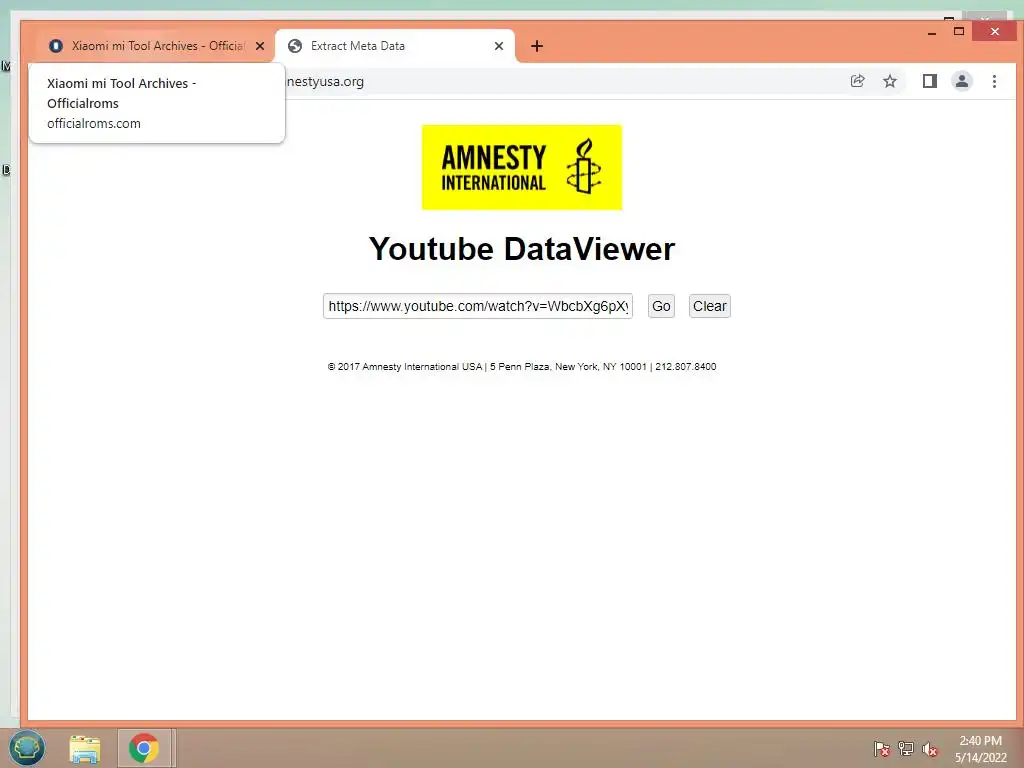Click the Go button

661,306
